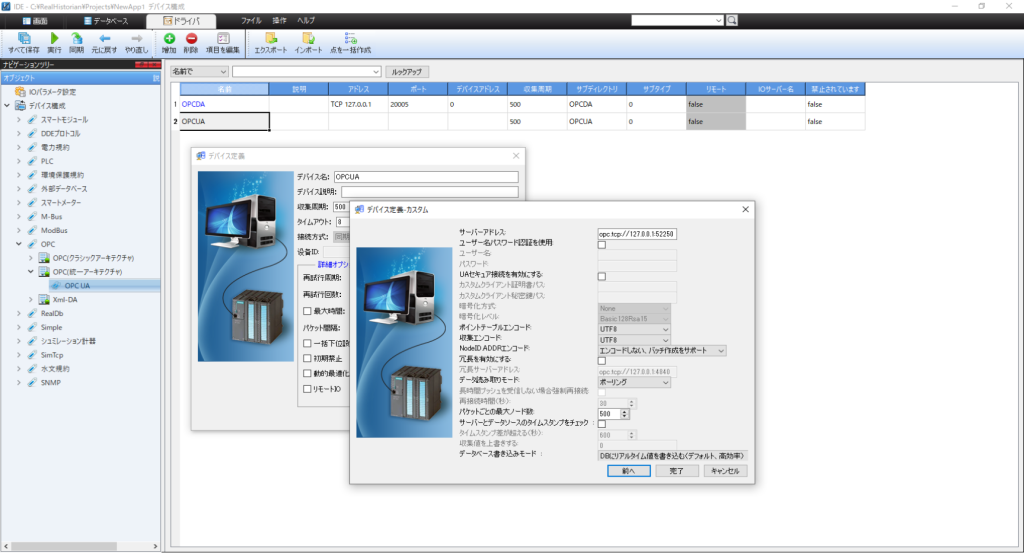Open the ファイル menu
Screen dimensions: 1024x553
pos(251,20)
